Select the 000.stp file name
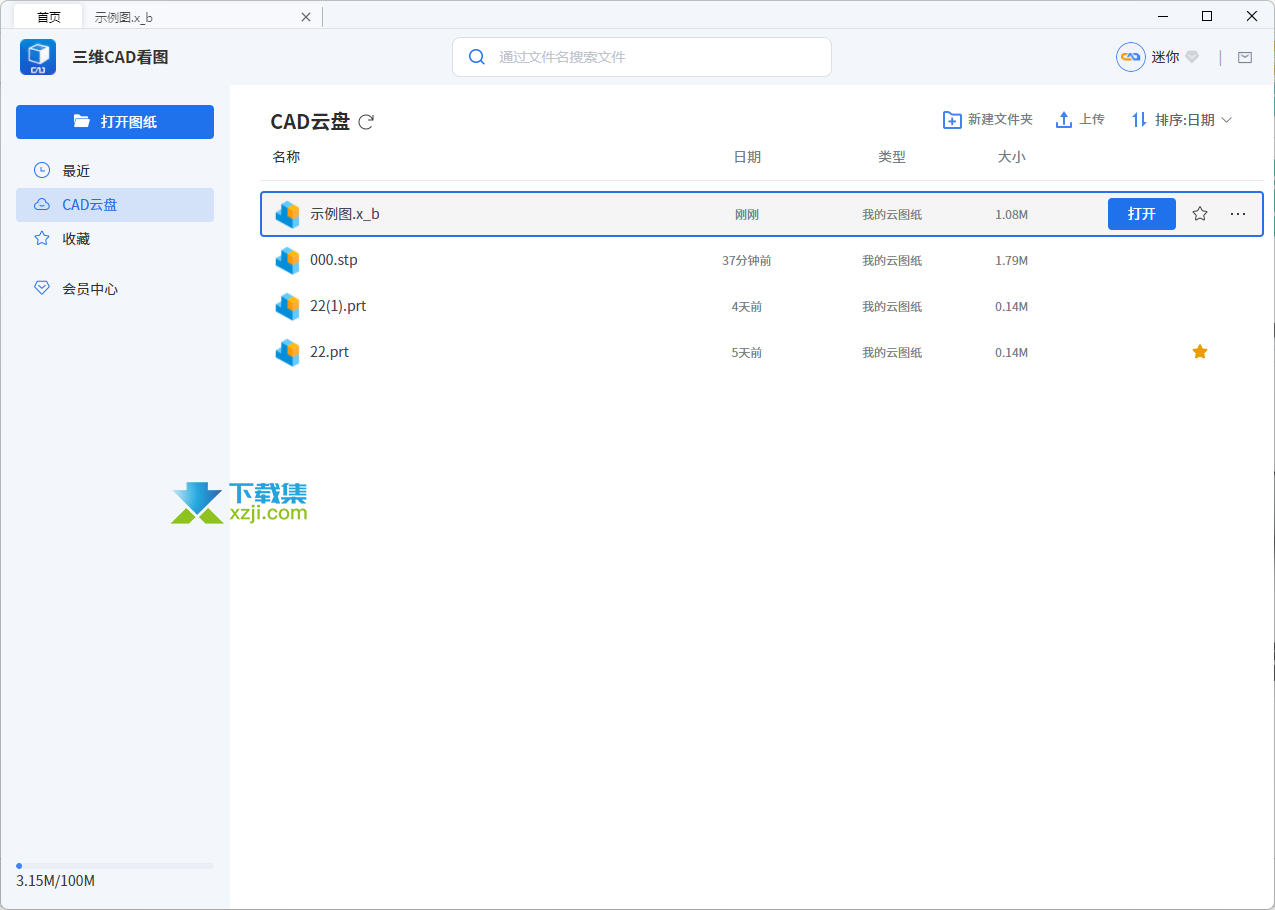1275x910 pixels. click(334, 260)
